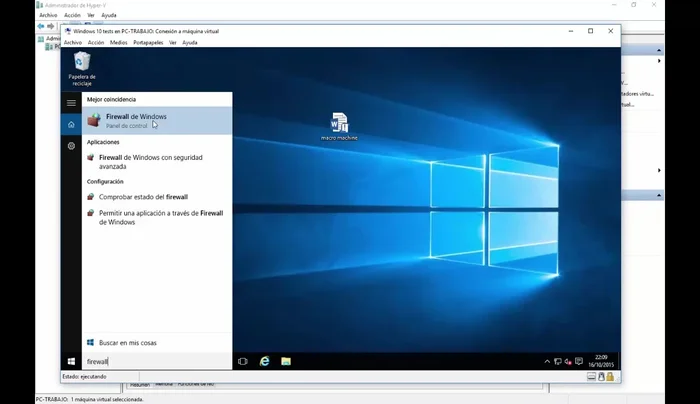Click Estado: ejecutando status text
The width and height of the screenshot is (700, 404).
(x=84, y=377)
